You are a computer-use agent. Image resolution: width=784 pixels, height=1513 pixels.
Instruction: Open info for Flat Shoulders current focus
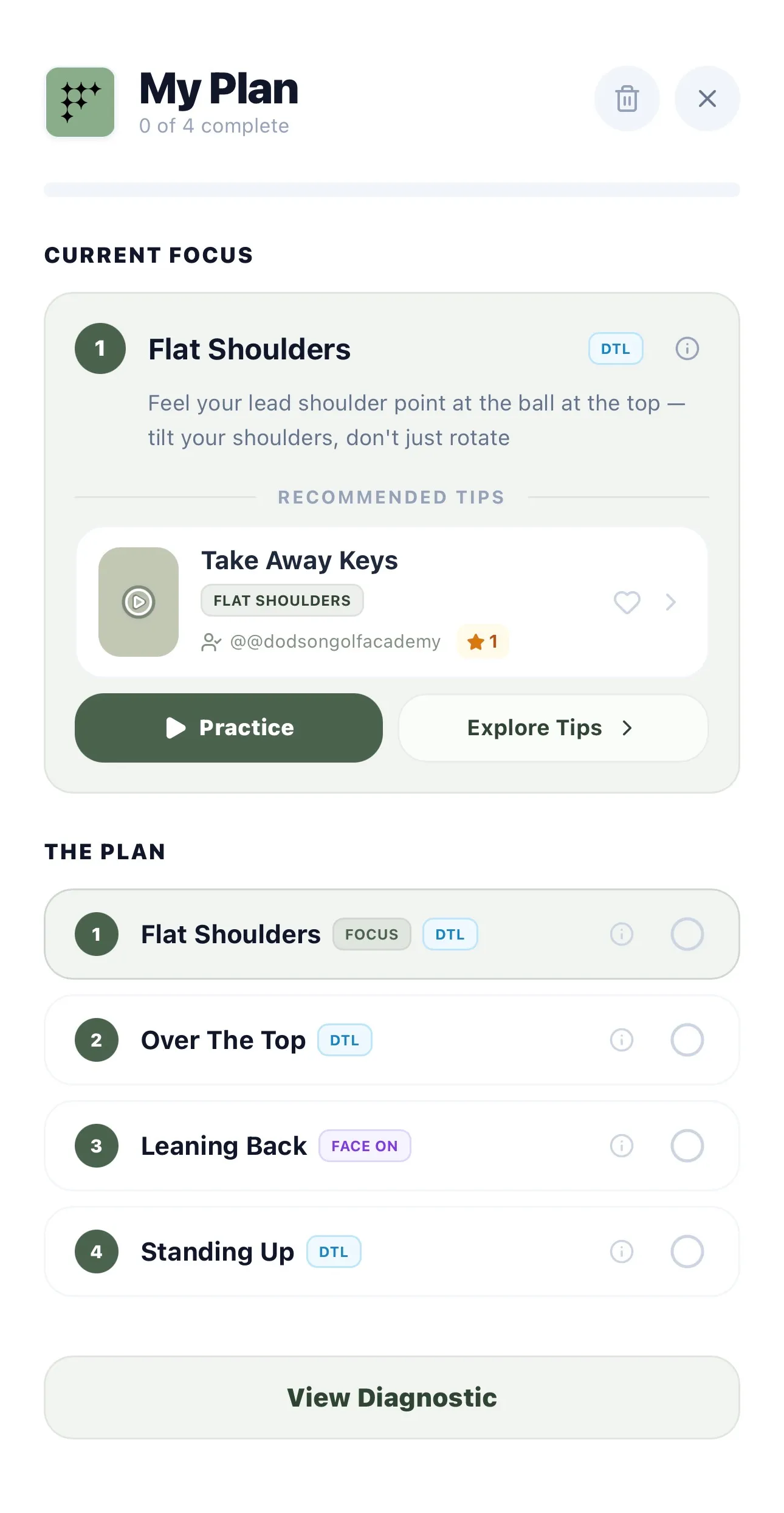point(687,348)
